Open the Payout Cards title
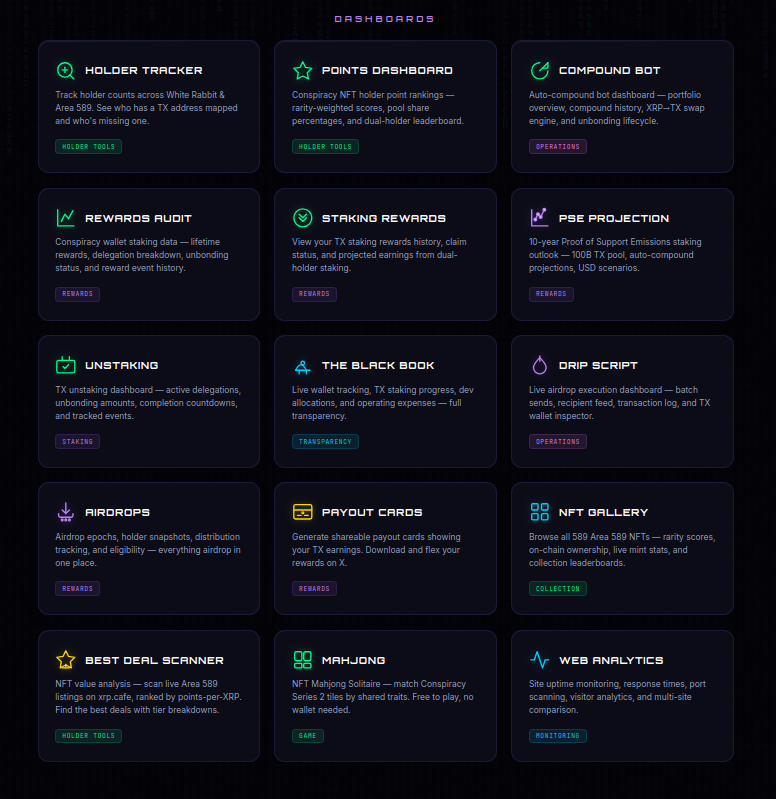The image size is (776, 799). click(x=372, y=512)
